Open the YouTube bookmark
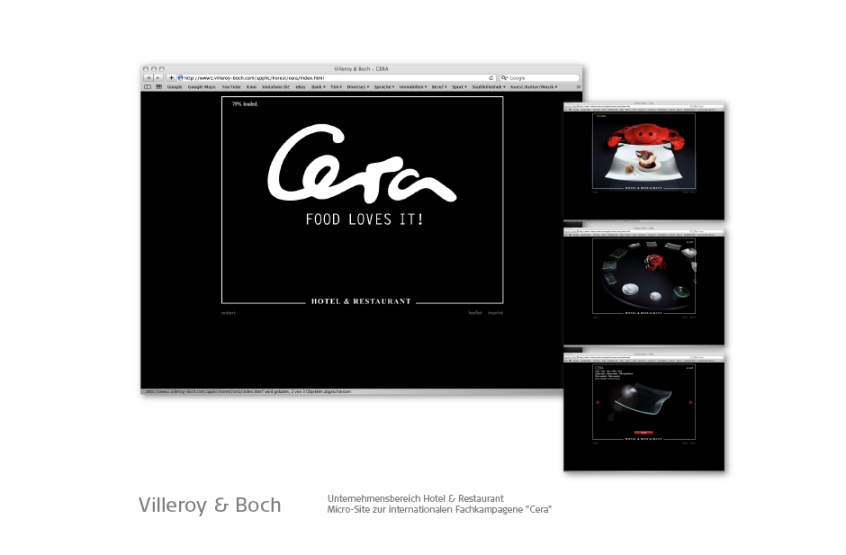Viewport: 846px width, 555px height. pyautogui.click(x=231, y=87)
